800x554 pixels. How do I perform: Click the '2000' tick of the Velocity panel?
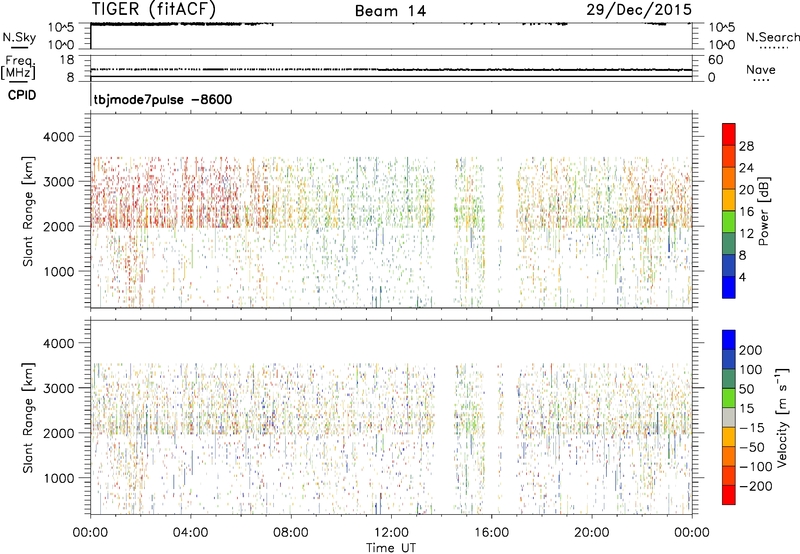pyautogui.click(x=58, y=434)
